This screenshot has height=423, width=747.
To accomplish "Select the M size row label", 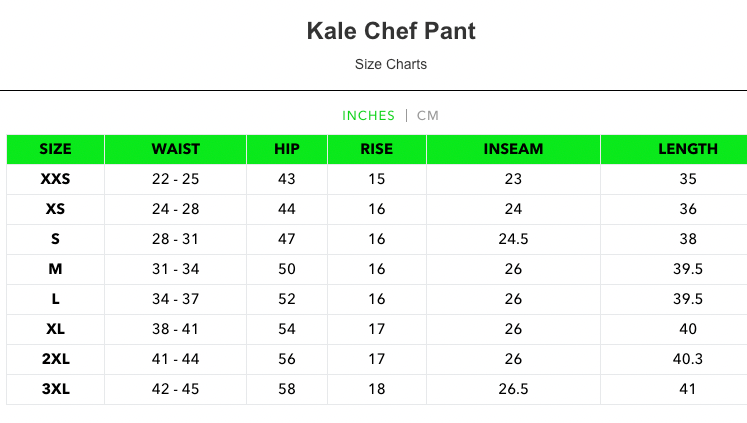I will pos(55,270).
